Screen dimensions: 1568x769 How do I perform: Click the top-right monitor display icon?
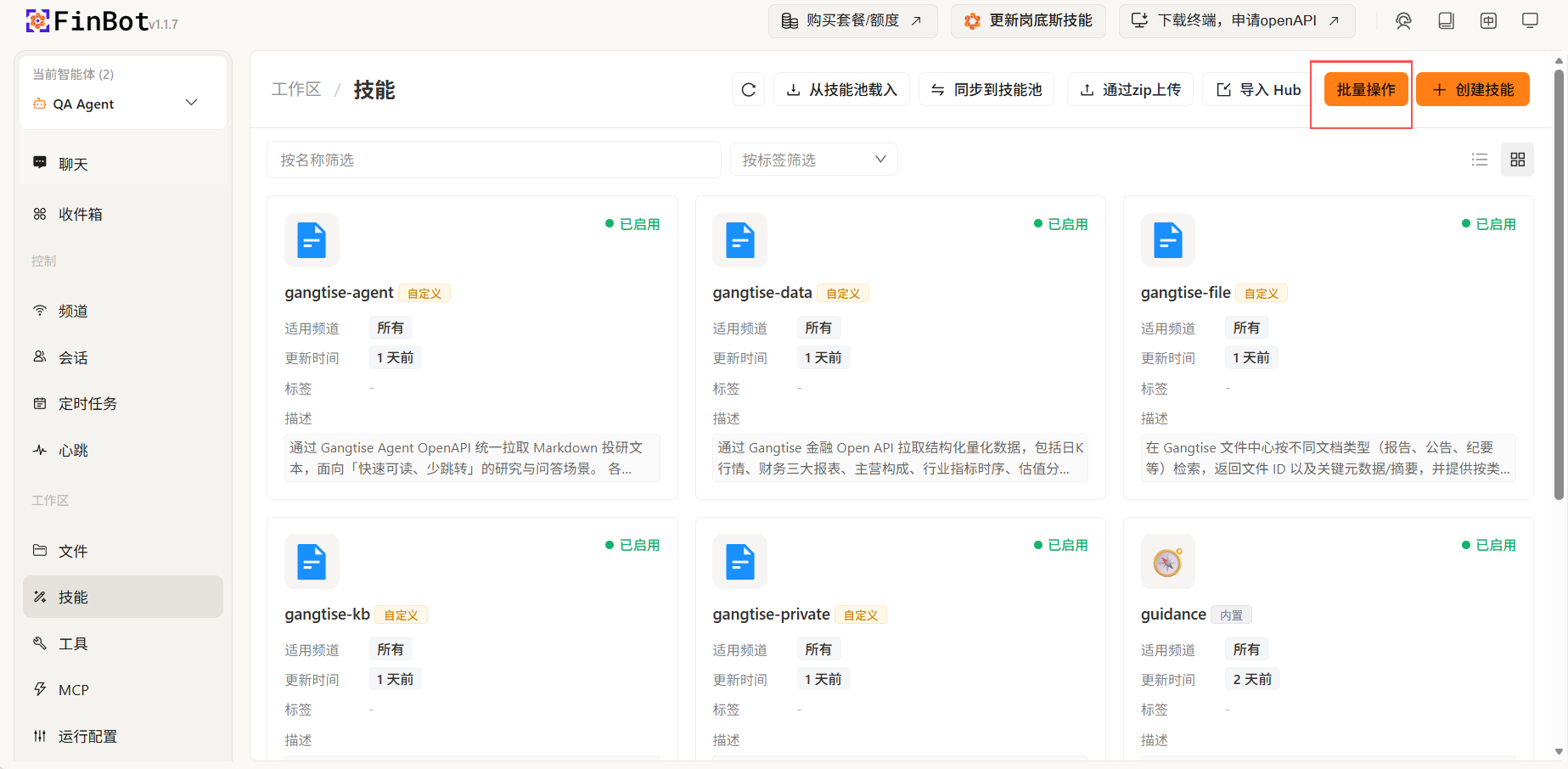click(x=1530, y=21)
